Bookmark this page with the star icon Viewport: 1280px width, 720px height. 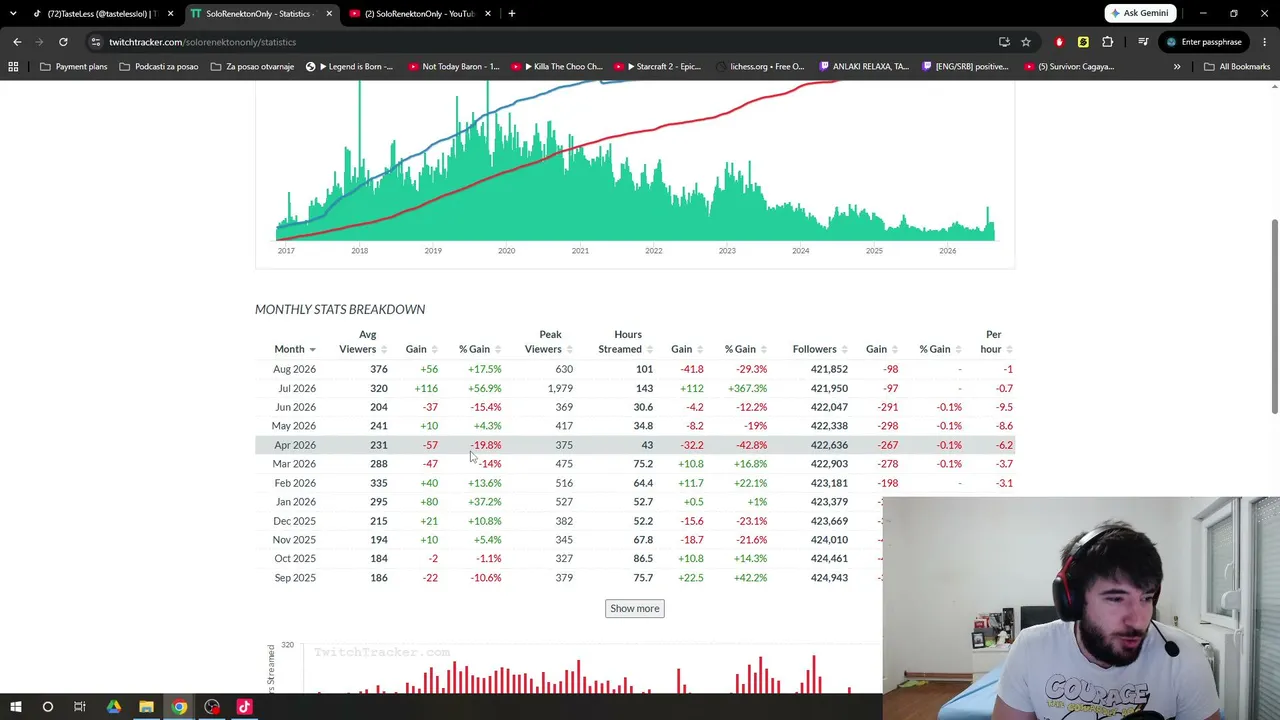[x=1026, y=42]
